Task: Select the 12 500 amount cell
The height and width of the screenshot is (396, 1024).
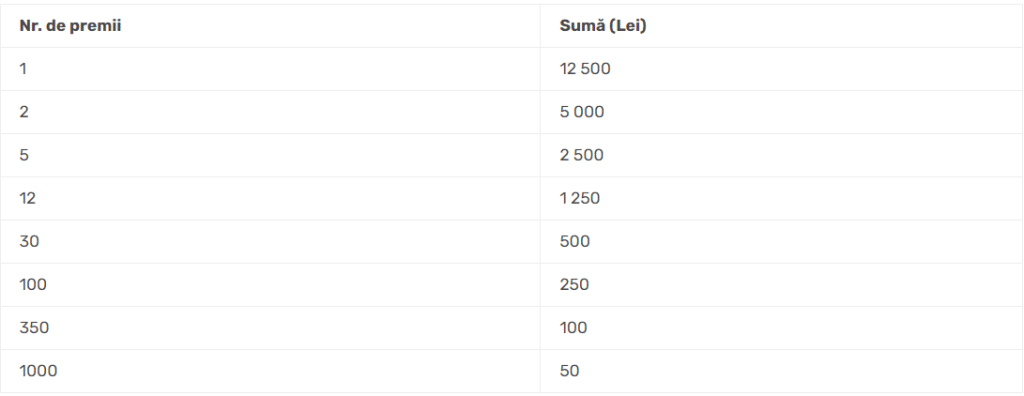Action: coord(782,69)
